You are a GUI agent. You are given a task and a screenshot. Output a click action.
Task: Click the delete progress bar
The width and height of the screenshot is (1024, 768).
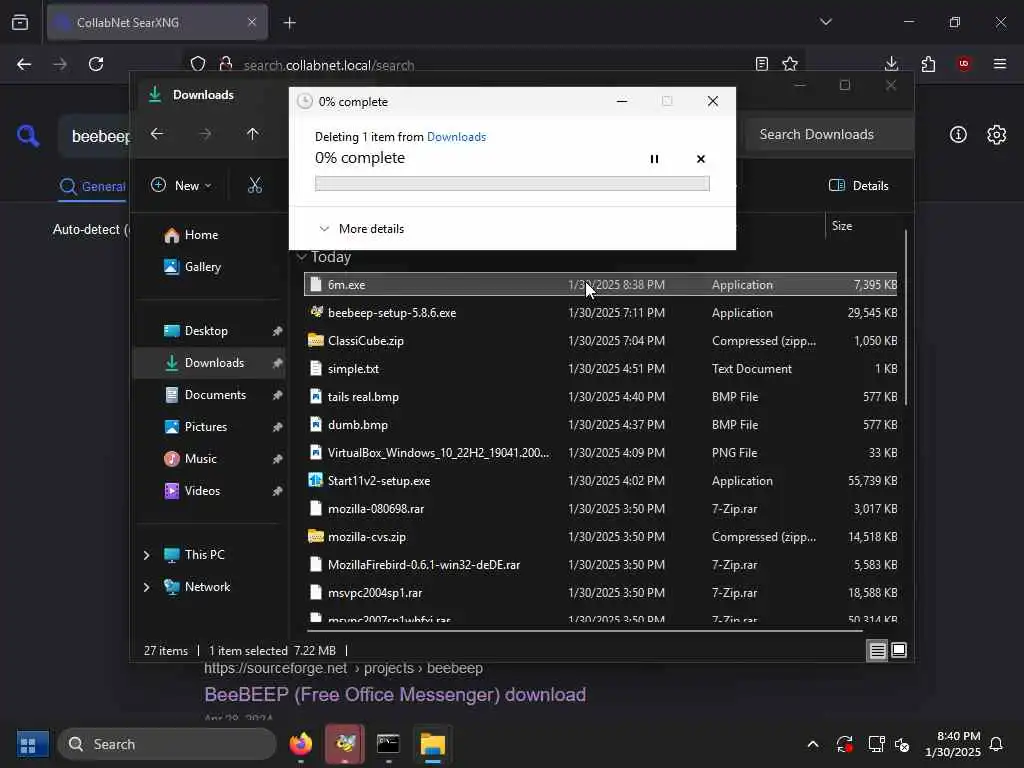tap(512, 184)
